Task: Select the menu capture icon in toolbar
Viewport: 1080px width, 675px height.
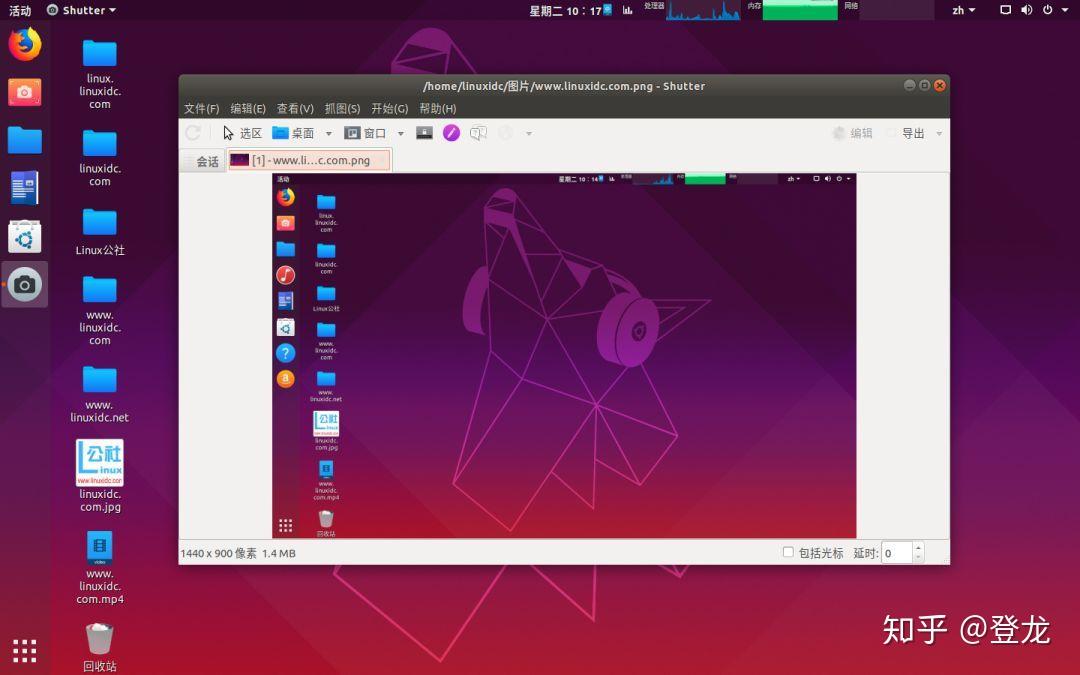Action: click(424, 132)
